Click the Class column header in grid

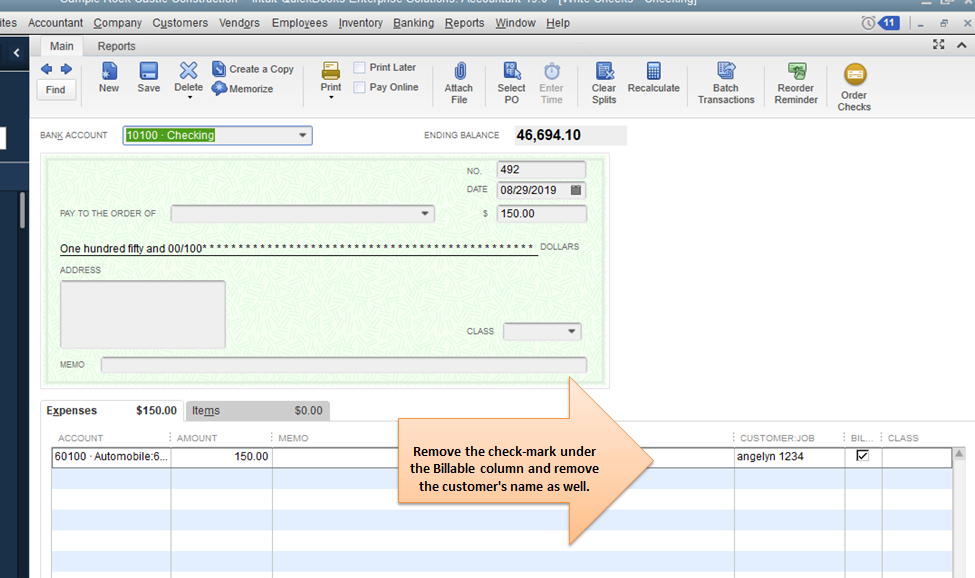pos(903,438)
